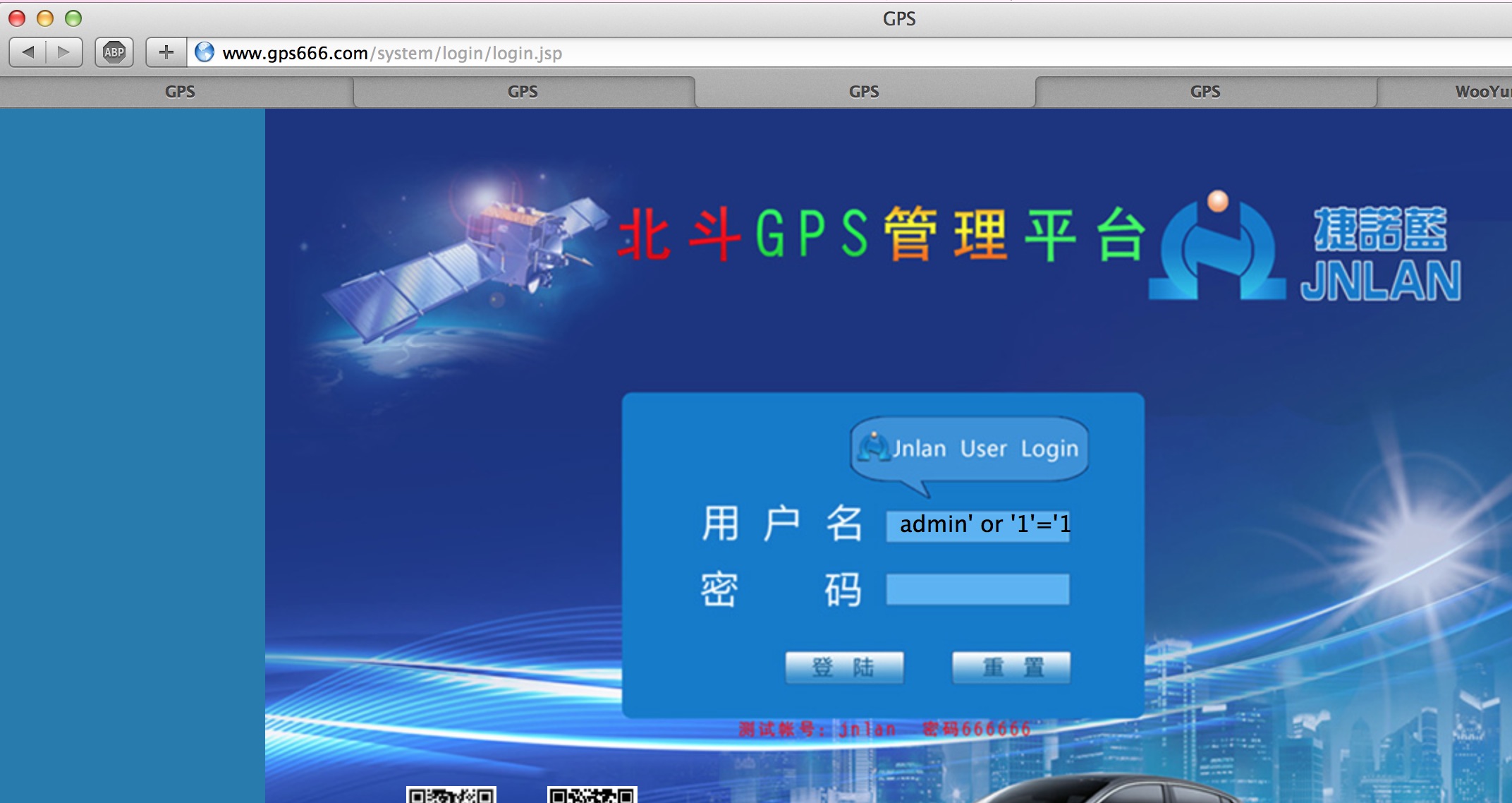Screen dimensions: 1512x803
Task: Maximize the window with the green button
Action: pyautogui.click(x=73, y=18)
